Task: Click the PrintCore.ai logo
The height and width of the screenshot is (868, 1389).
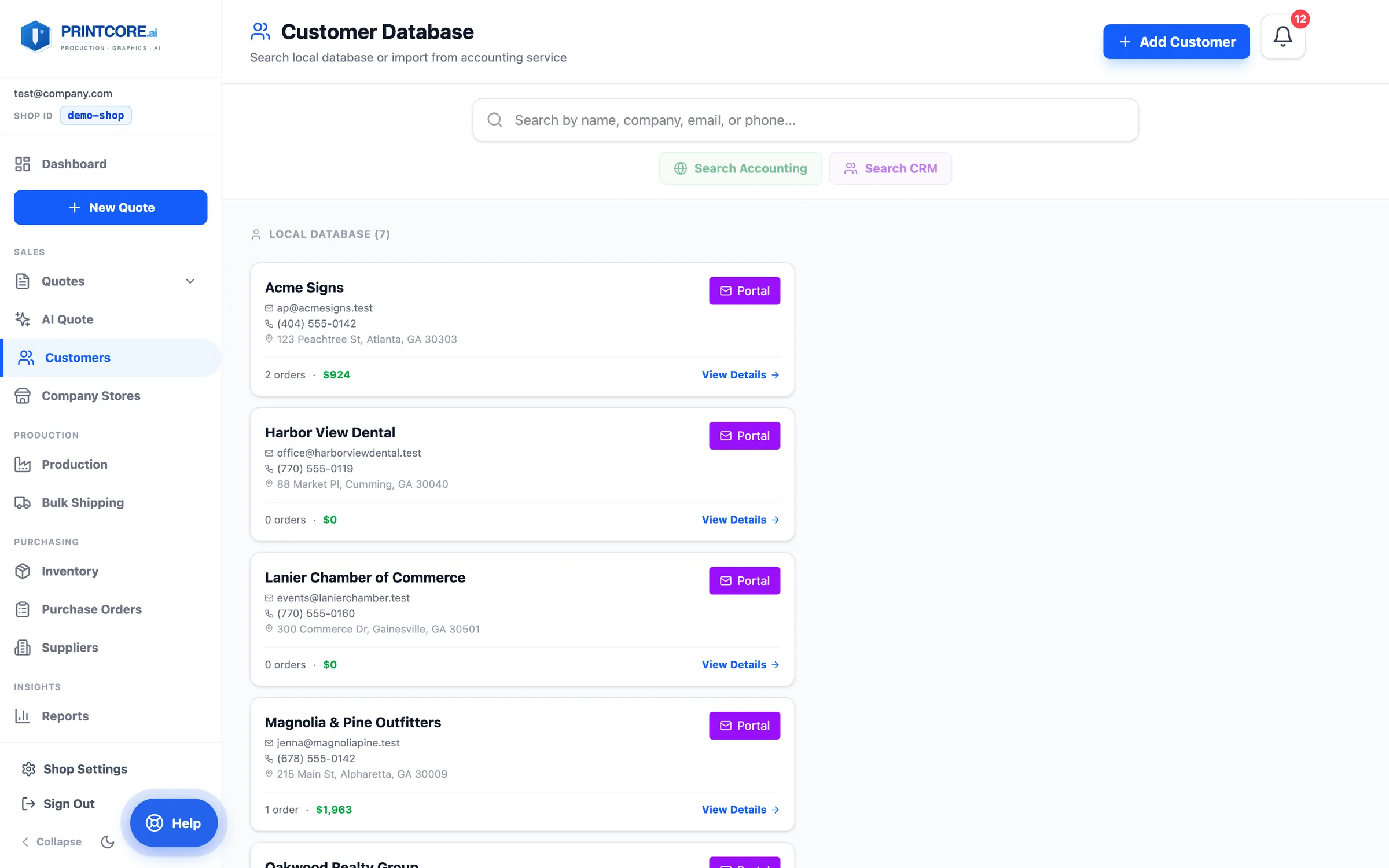Action: pos(90,37)
